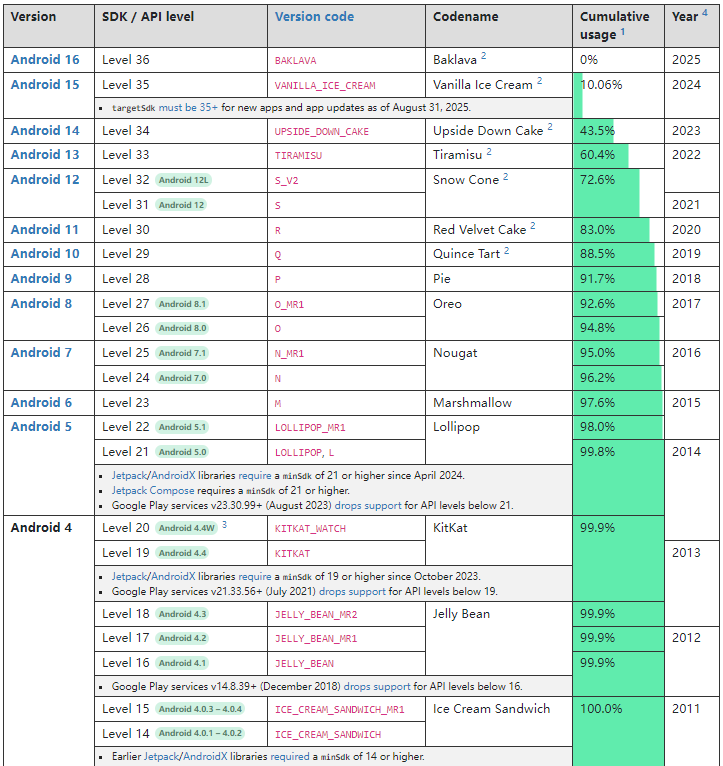Click the Android 4.0.3 – 4.0.4 badge
The width and height of the screenshot is (723, 766).
(200, 709)
